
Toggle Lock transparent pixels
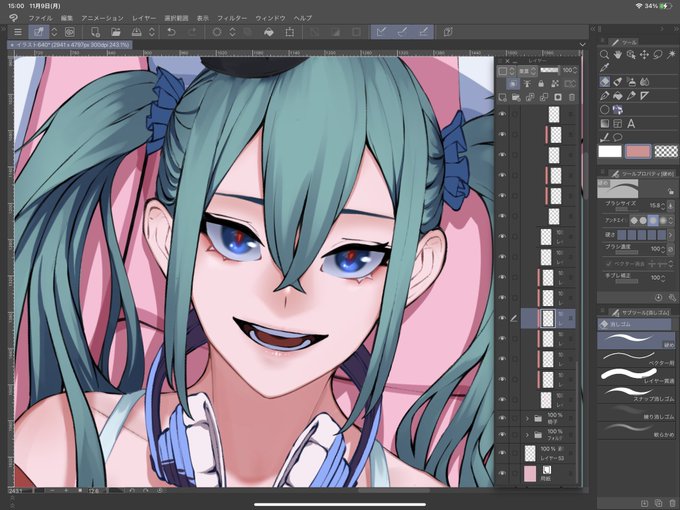pyautogui.click(x=555, y=84)
